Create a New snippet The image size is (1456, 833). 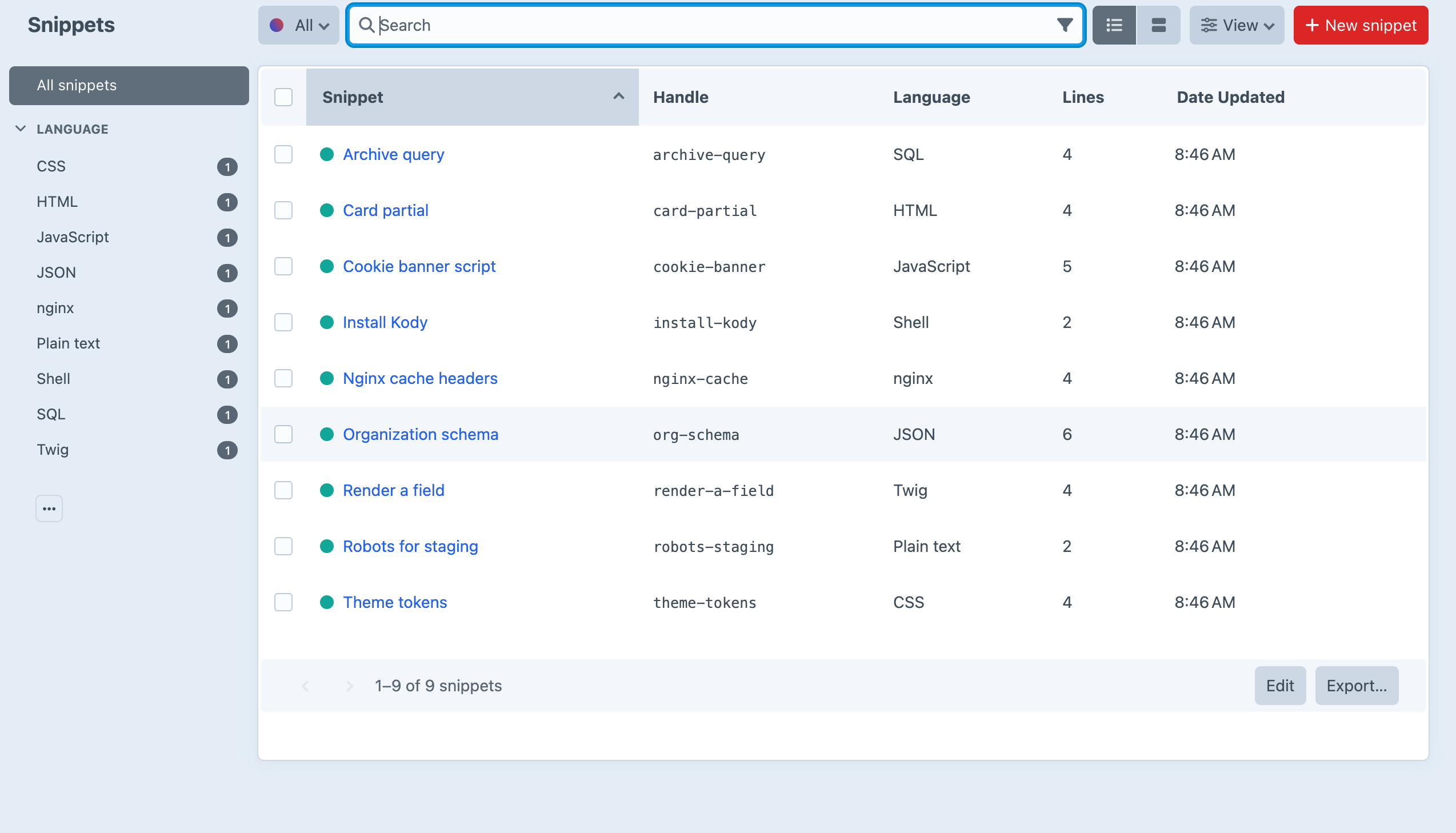1361,25
